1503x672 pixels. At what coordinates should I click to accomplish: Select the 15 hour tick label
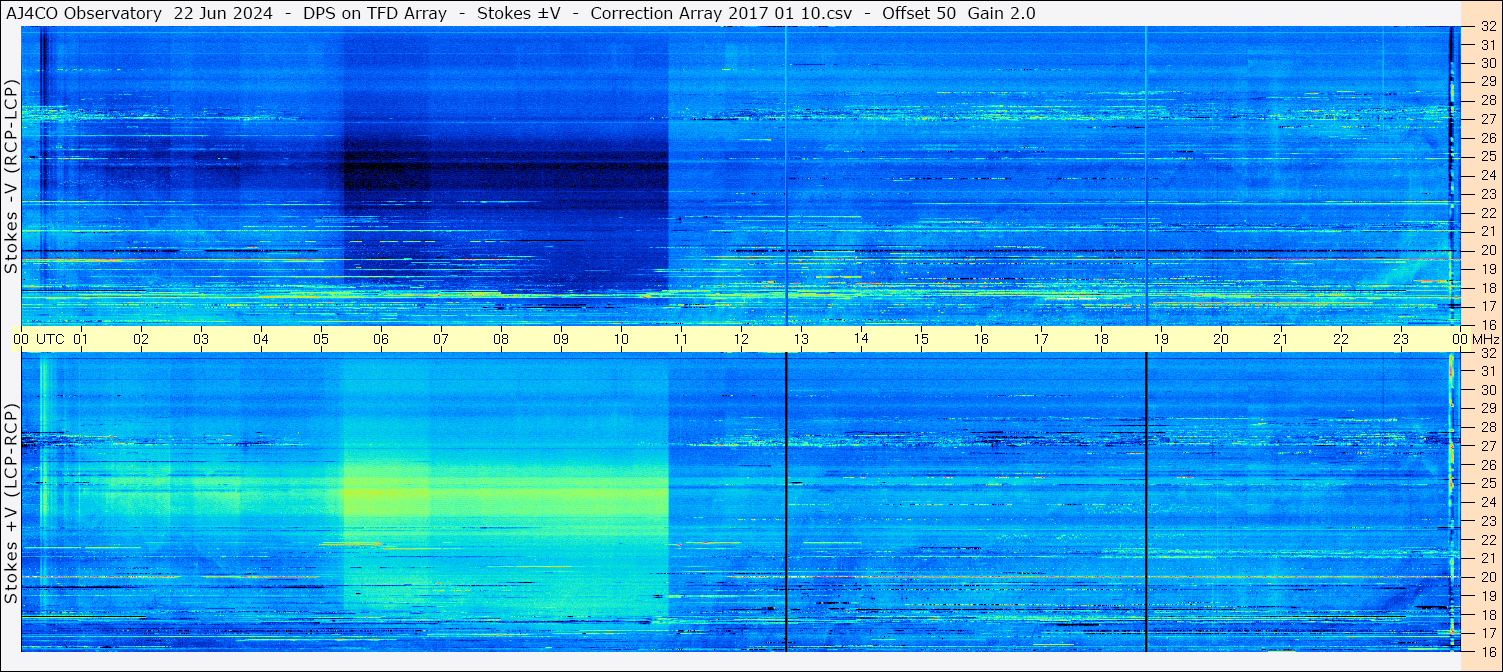[x=921, y=339]
